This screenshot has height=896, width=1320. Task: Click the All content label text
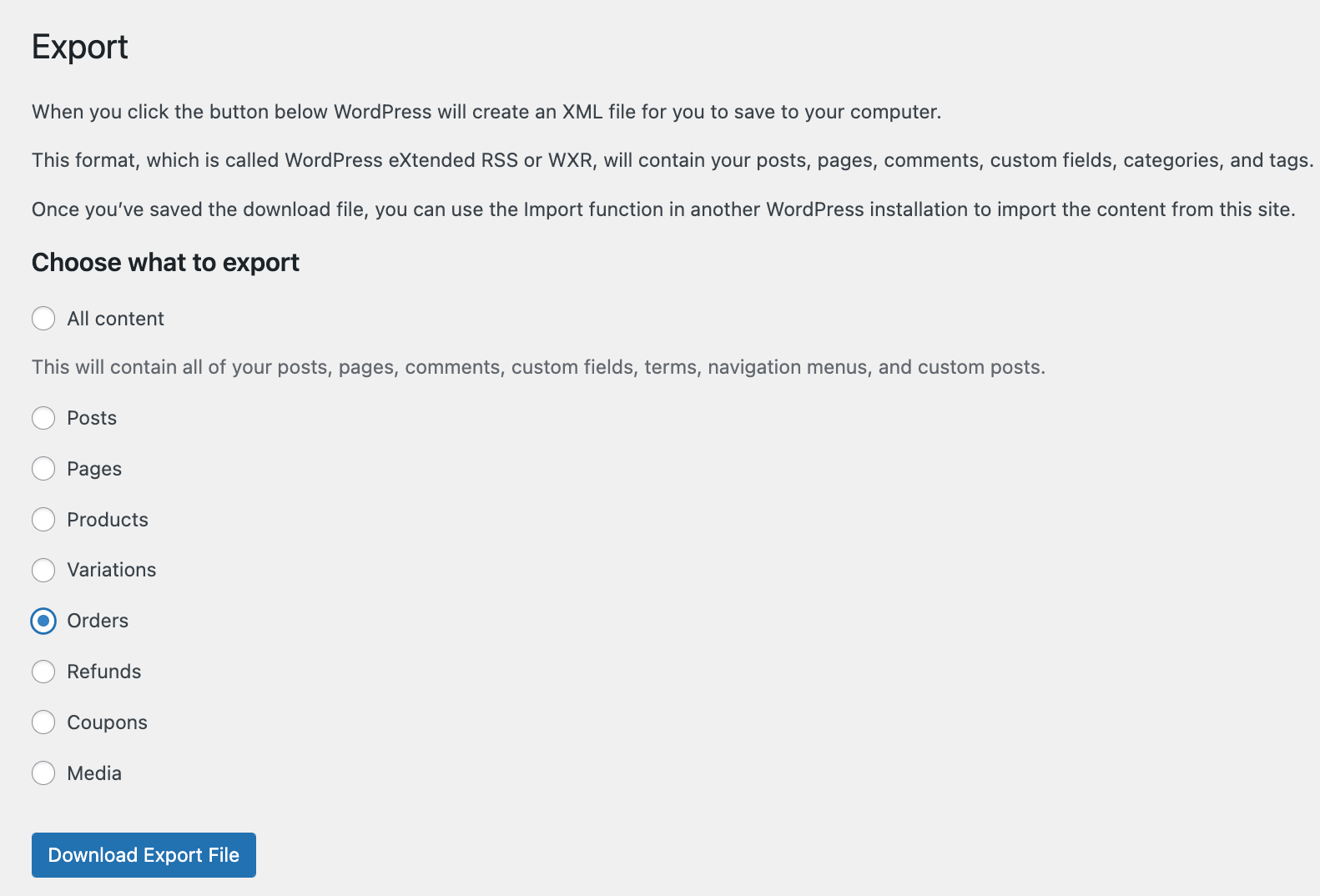(x=115, y=319)
